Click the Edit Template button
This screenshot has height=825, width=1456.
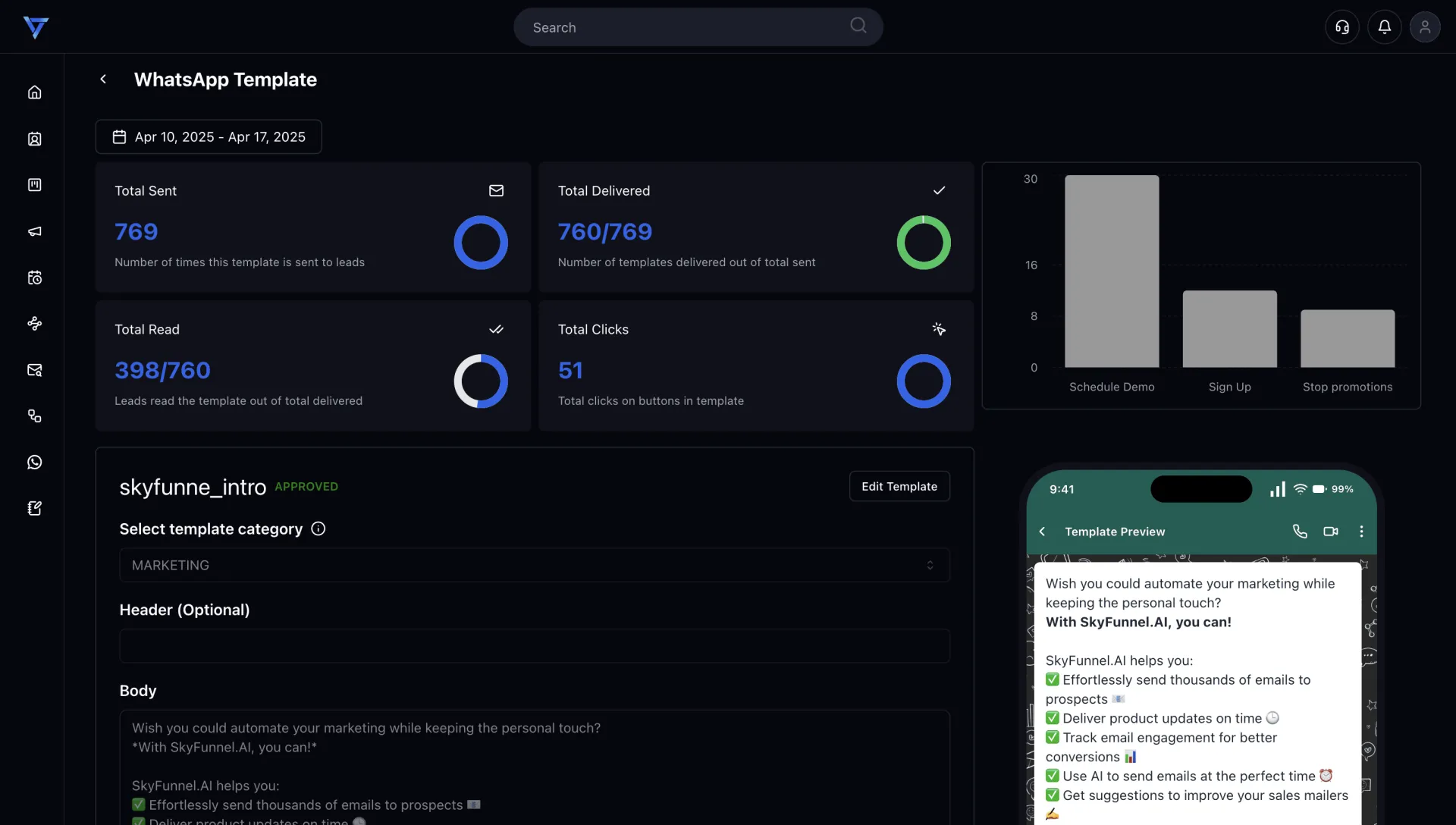click(899, 487)
